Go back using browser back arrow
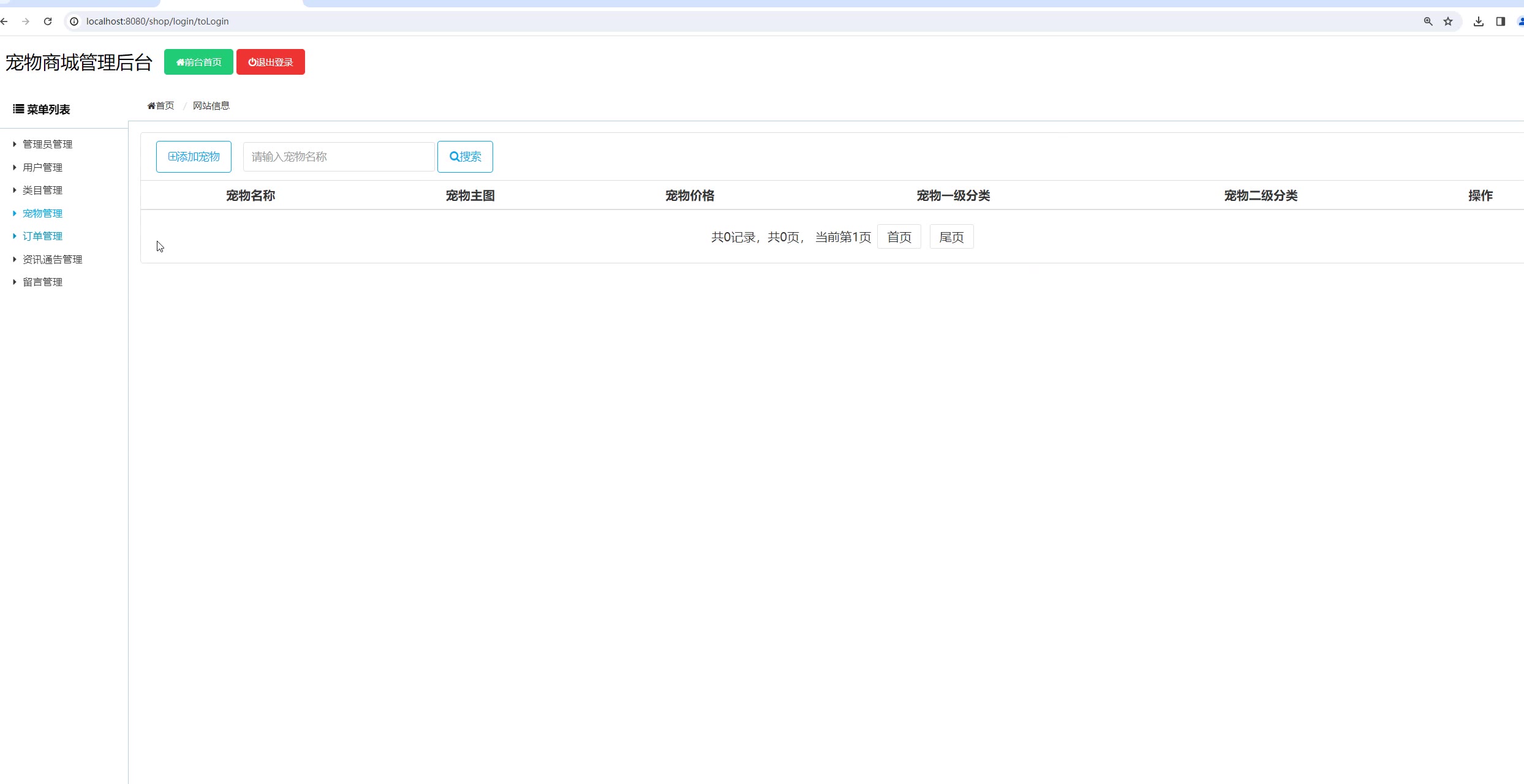 [x=4, y=21]
